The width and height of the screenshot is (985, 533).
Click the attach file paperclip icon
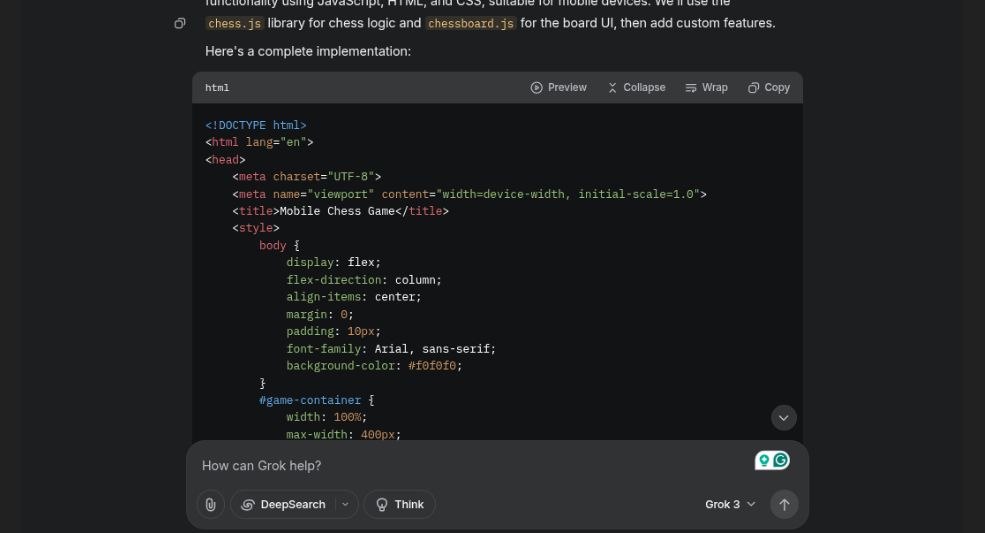click(x=210, y=504)
